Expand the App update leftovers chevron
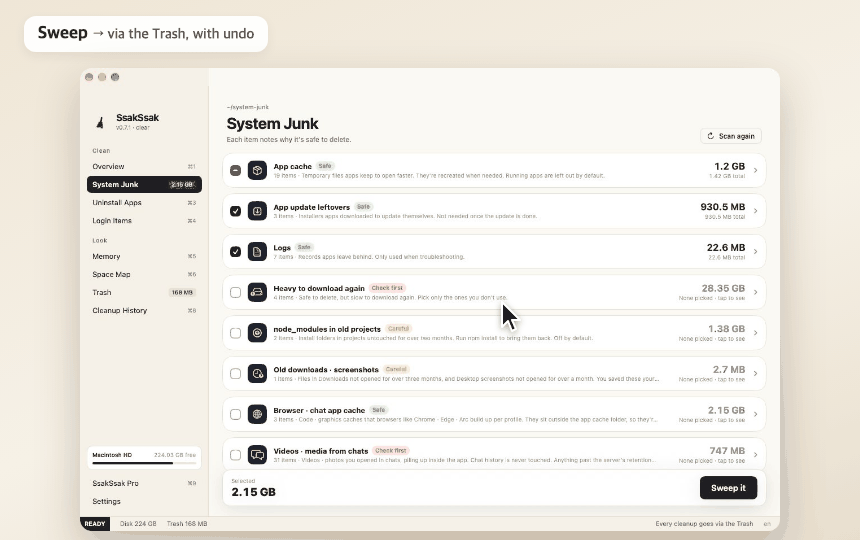 (755, 211)
